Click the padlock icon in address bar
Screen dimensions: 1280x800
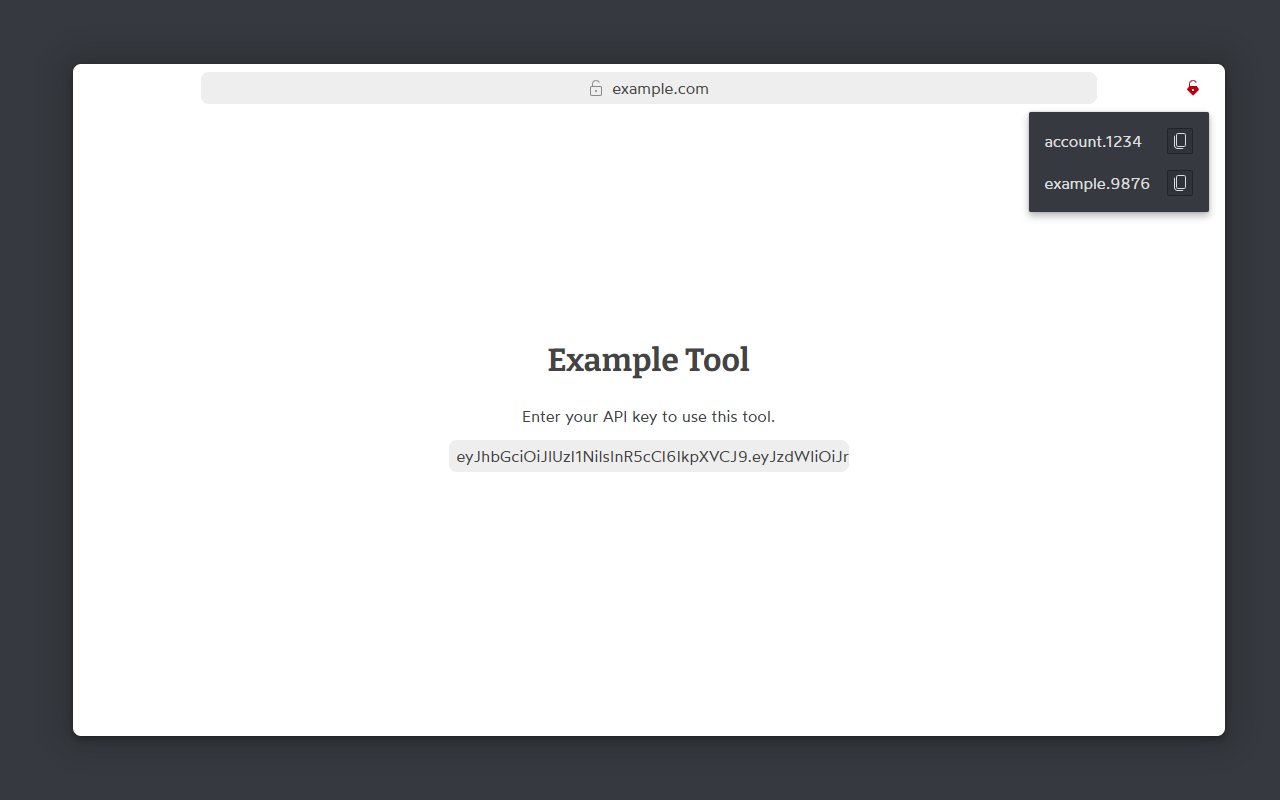596,88
